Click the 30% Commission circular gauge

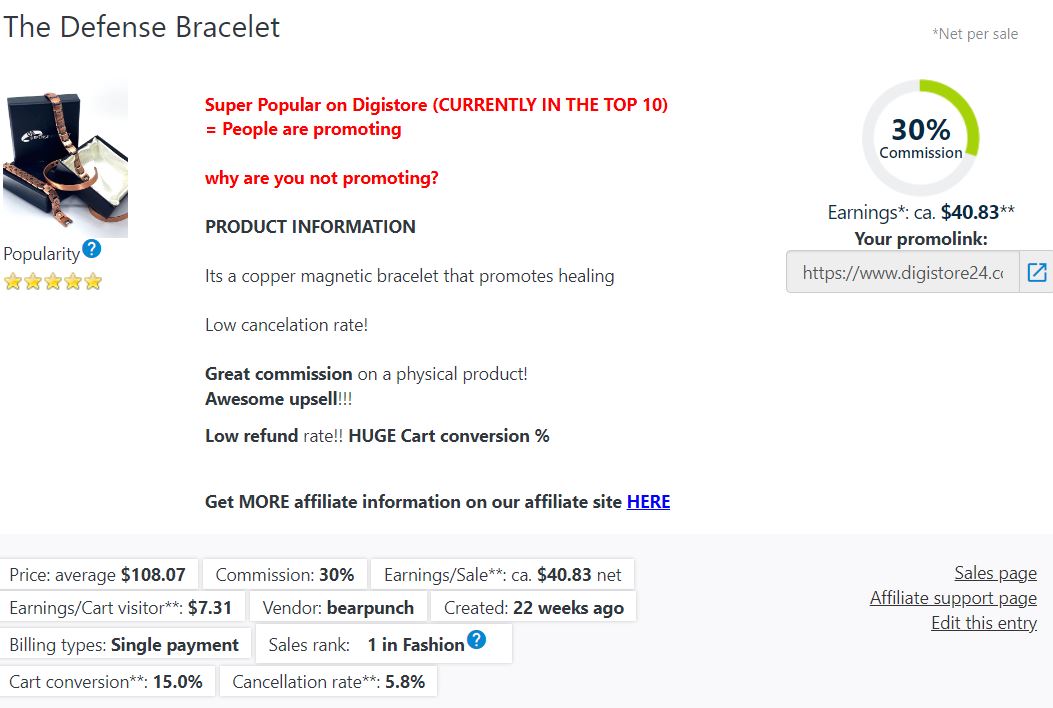(921, 138)
